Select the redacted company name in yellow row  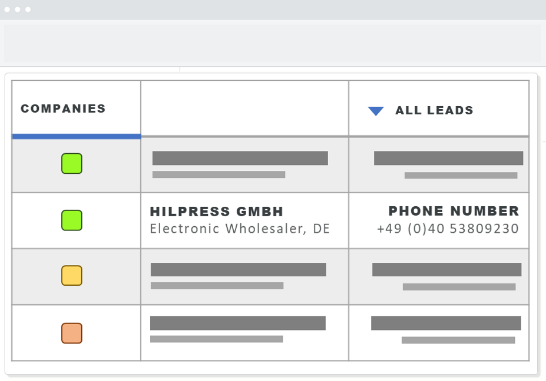[x=239, y=270]
